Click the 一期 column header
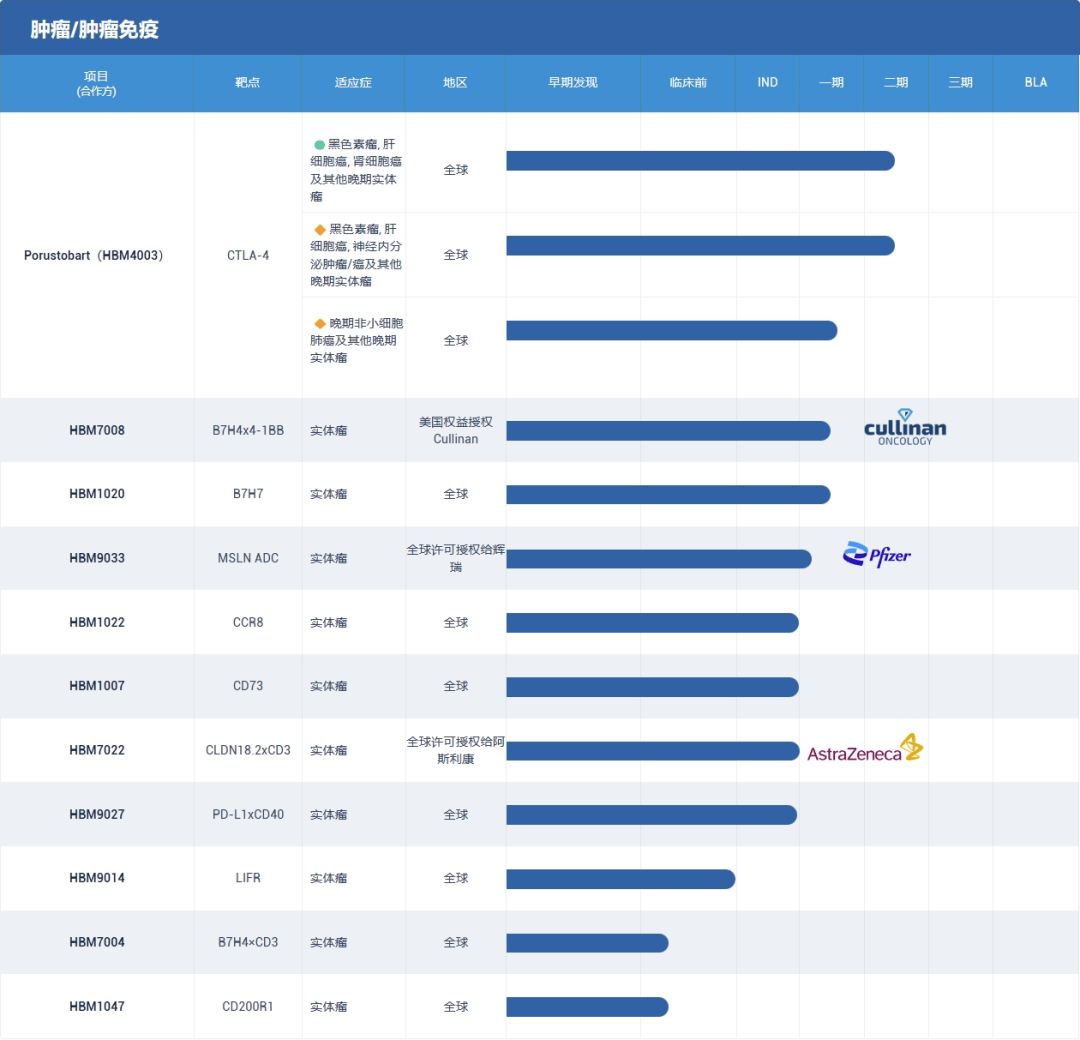 (831, 83)
